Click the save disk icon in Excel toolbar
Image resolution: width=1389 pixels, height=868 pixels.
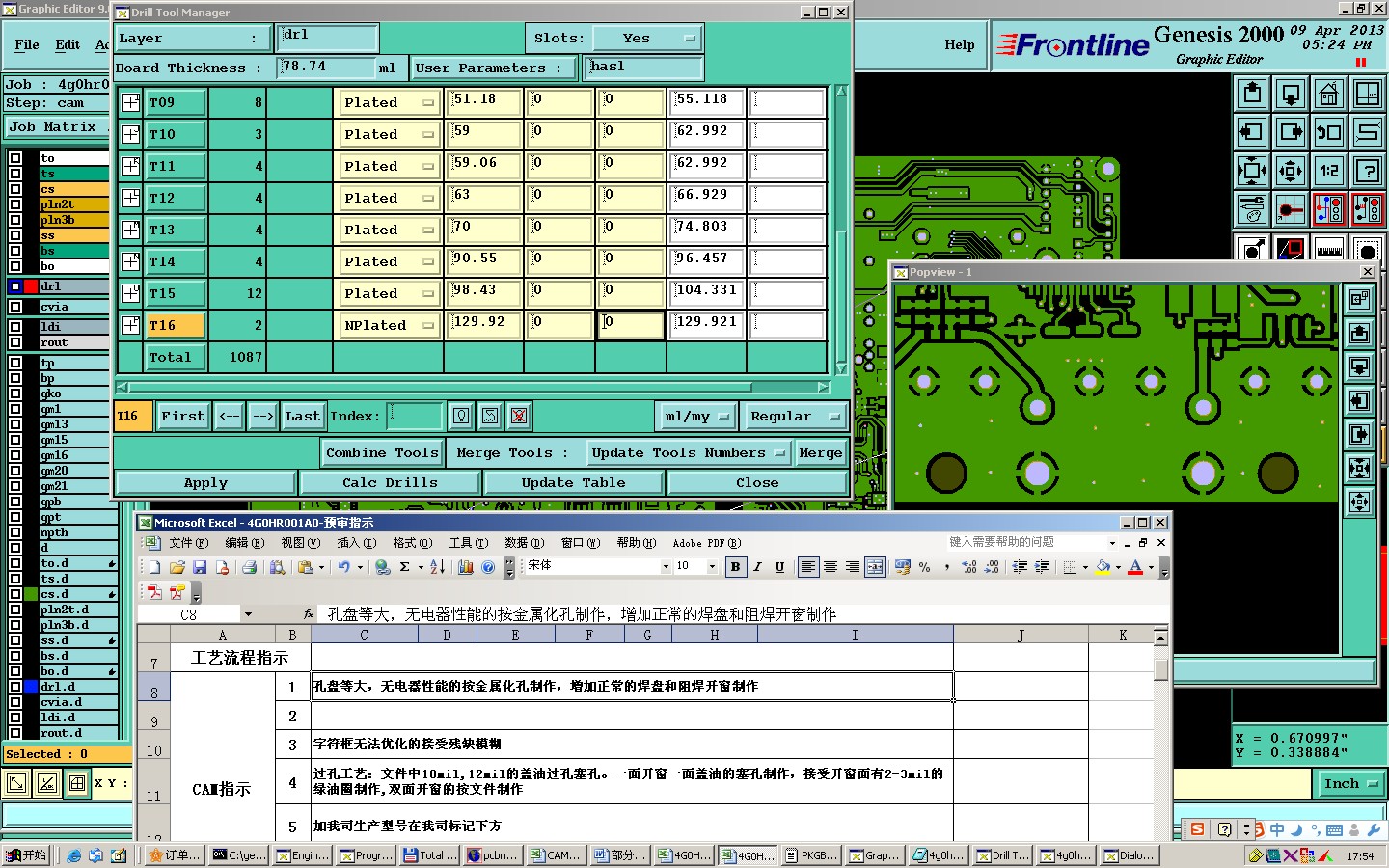tap(200, 567)
